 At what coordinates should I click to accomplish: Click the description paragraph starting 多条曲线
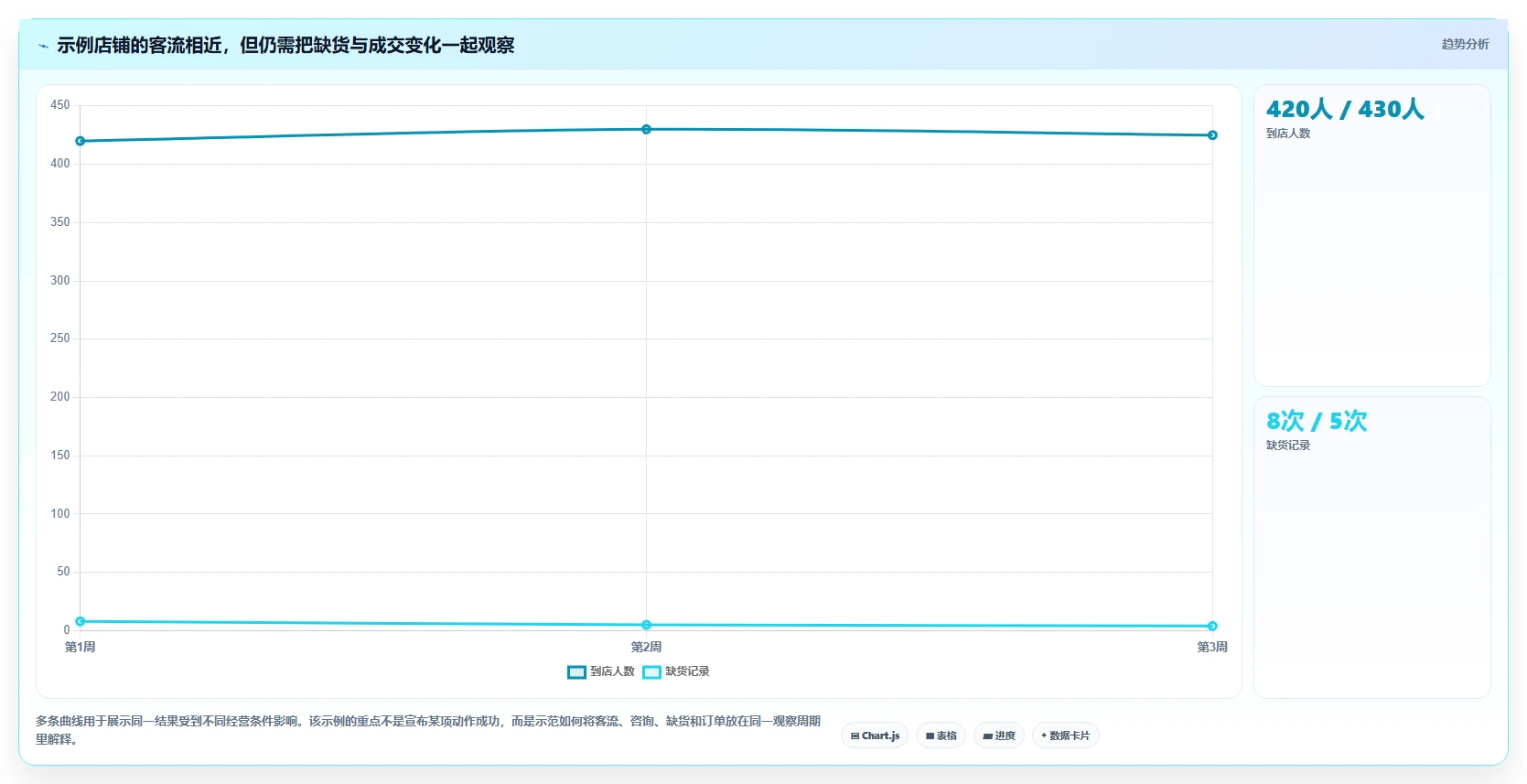pos(428,730)
